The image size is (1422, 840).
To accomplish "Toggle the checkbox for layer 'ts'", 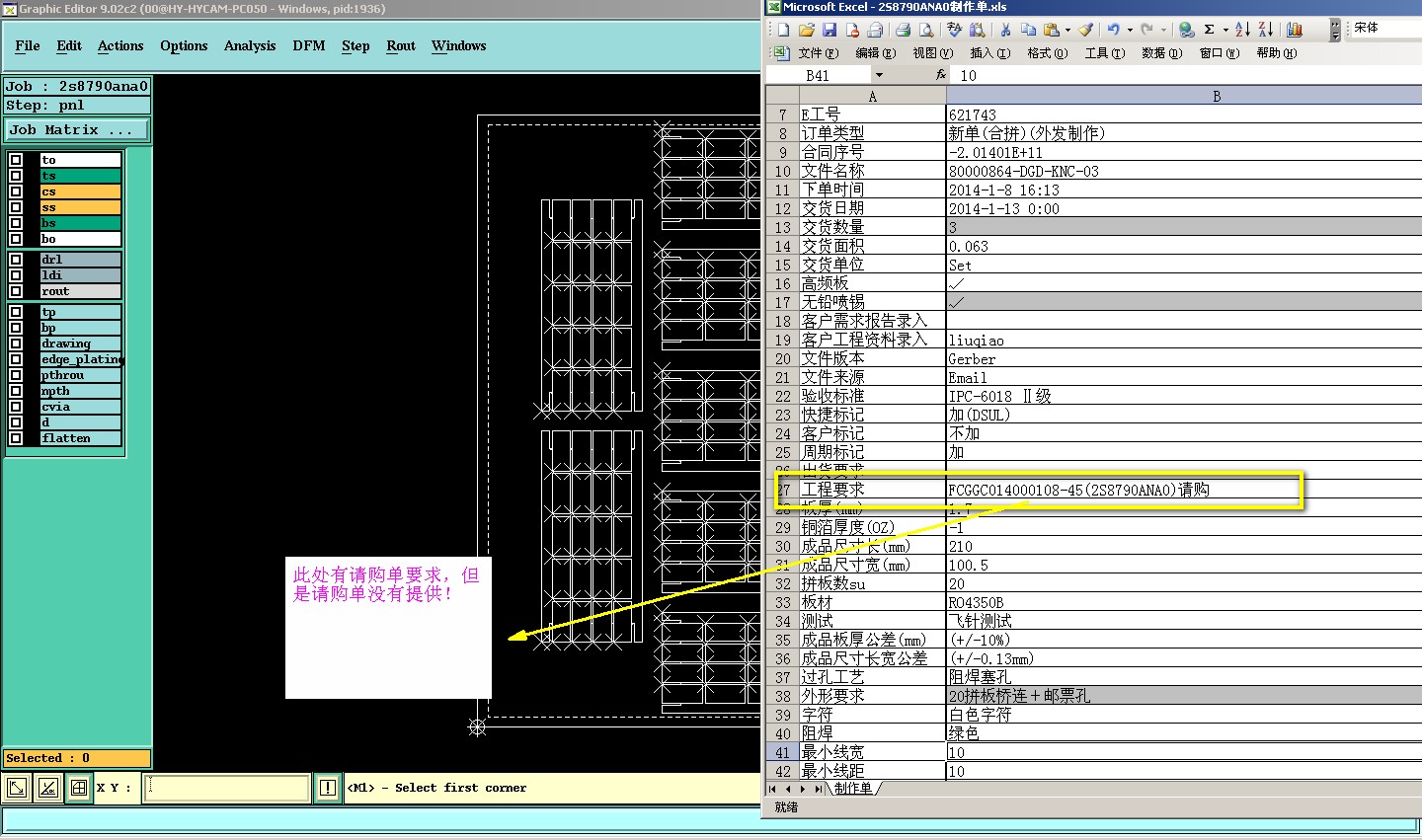I will click(16, 176).
